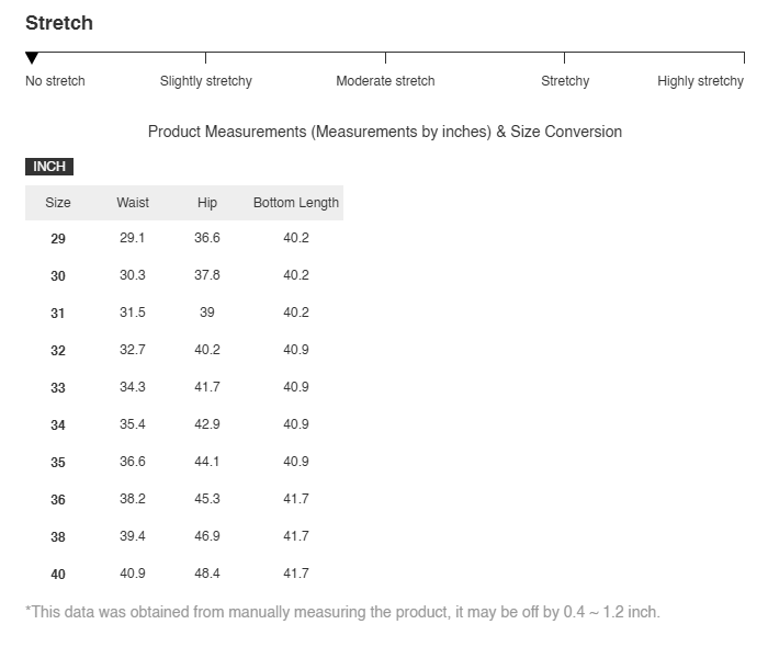
Task: Select the size 29 row
Action: [58, 239]
